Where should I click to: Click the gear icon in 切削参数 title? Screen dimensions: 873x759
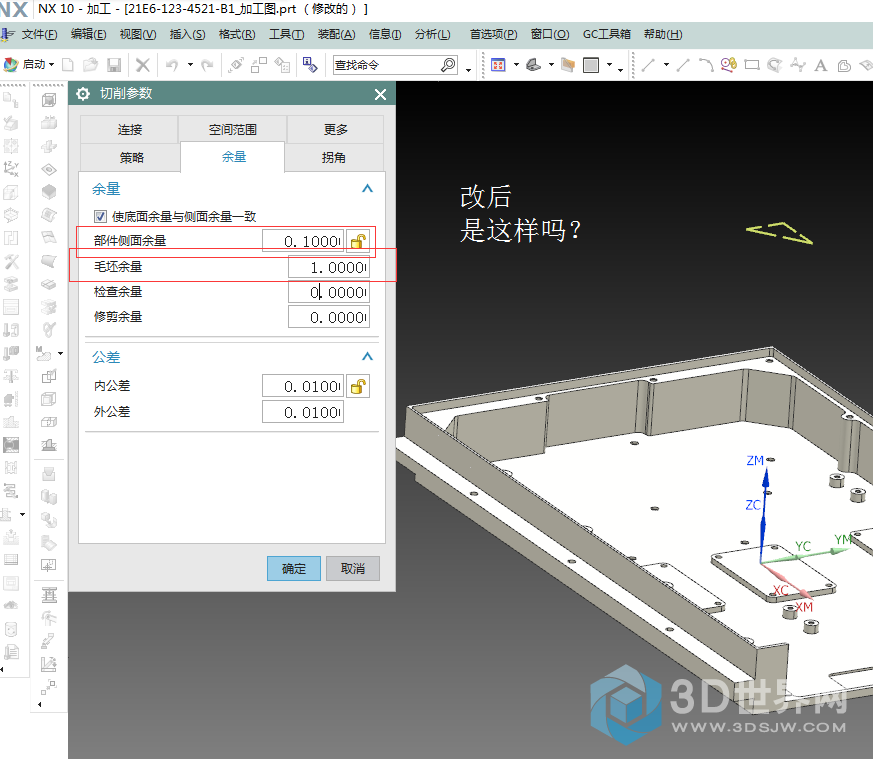tap(83, 94)
